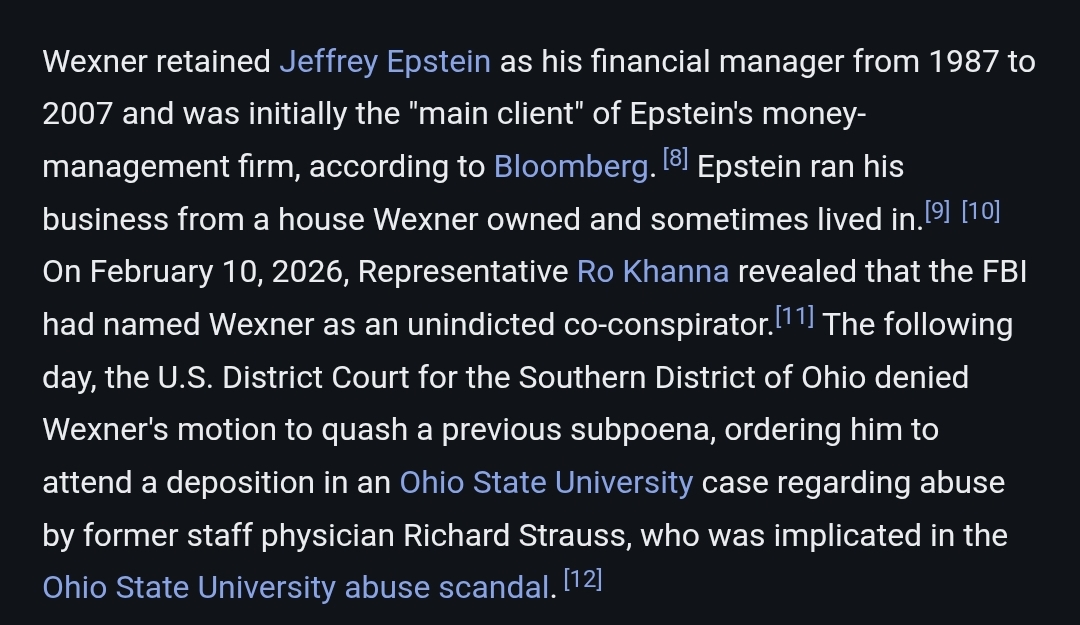Click the word "co-conspirator"
The width and height of the screenshot is (1080, 625).
[x=663, y=325]
